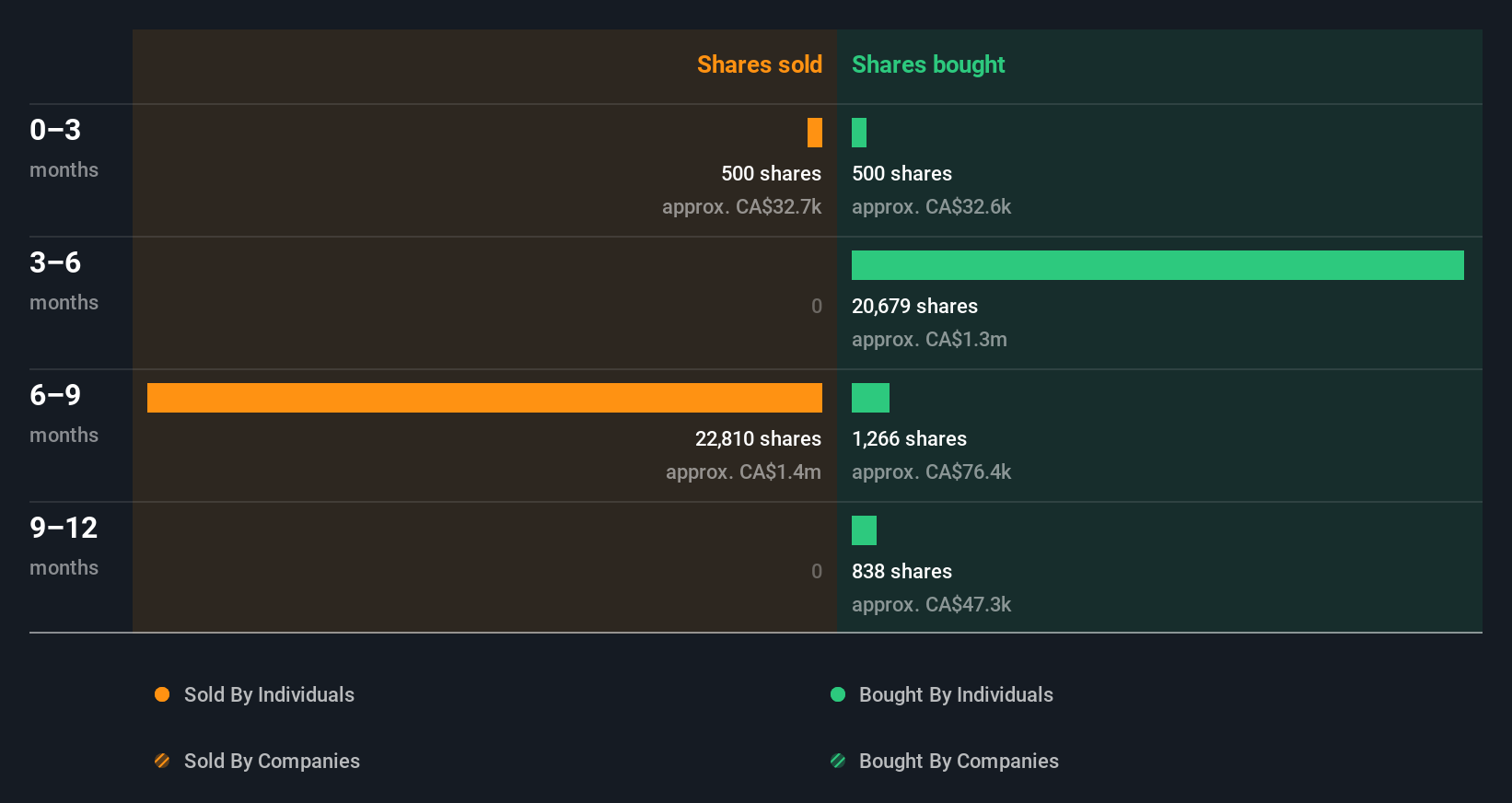Select the Sold By Individuals legend label
The image size is (1512, 803).
pyautogui.click(x=269, y=694)
